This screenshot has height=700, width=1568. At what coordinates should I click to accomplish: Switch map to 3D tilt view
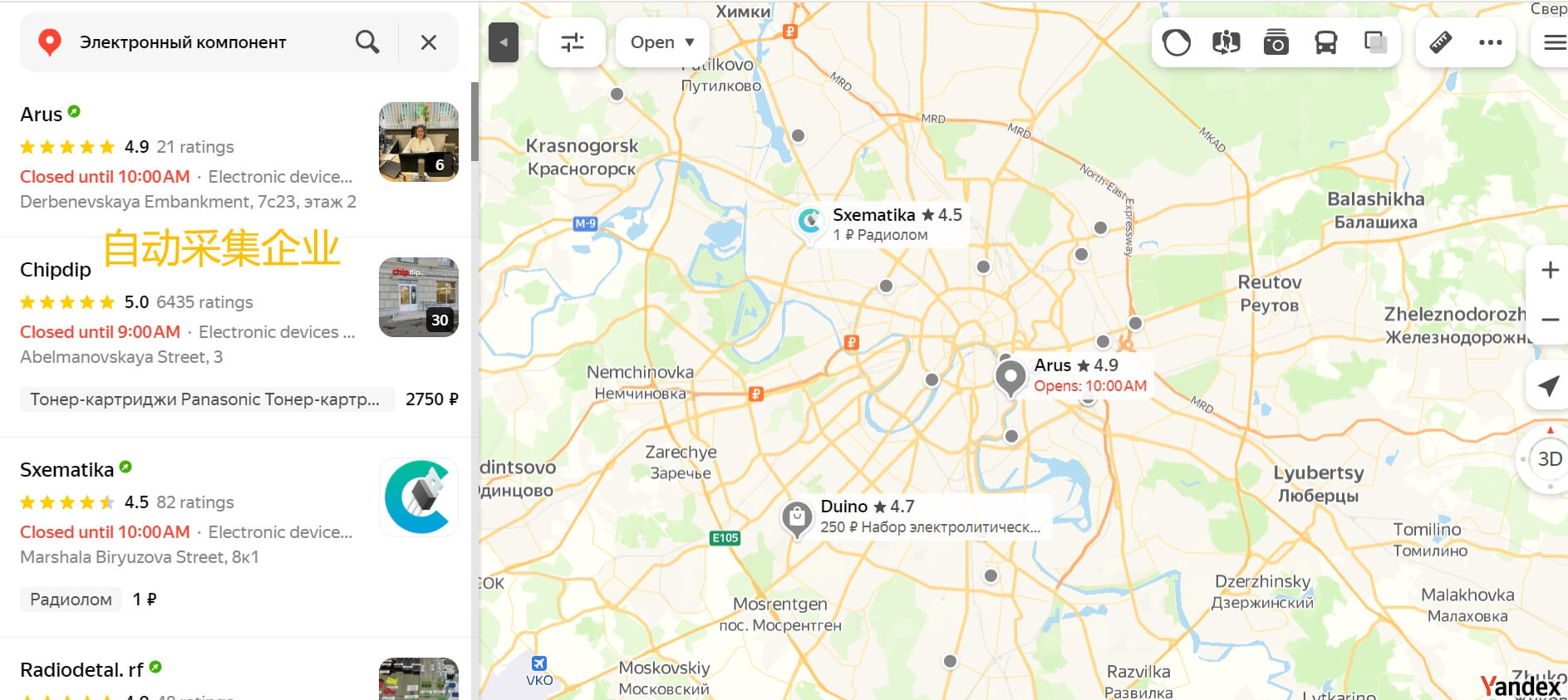(1550, 459)
